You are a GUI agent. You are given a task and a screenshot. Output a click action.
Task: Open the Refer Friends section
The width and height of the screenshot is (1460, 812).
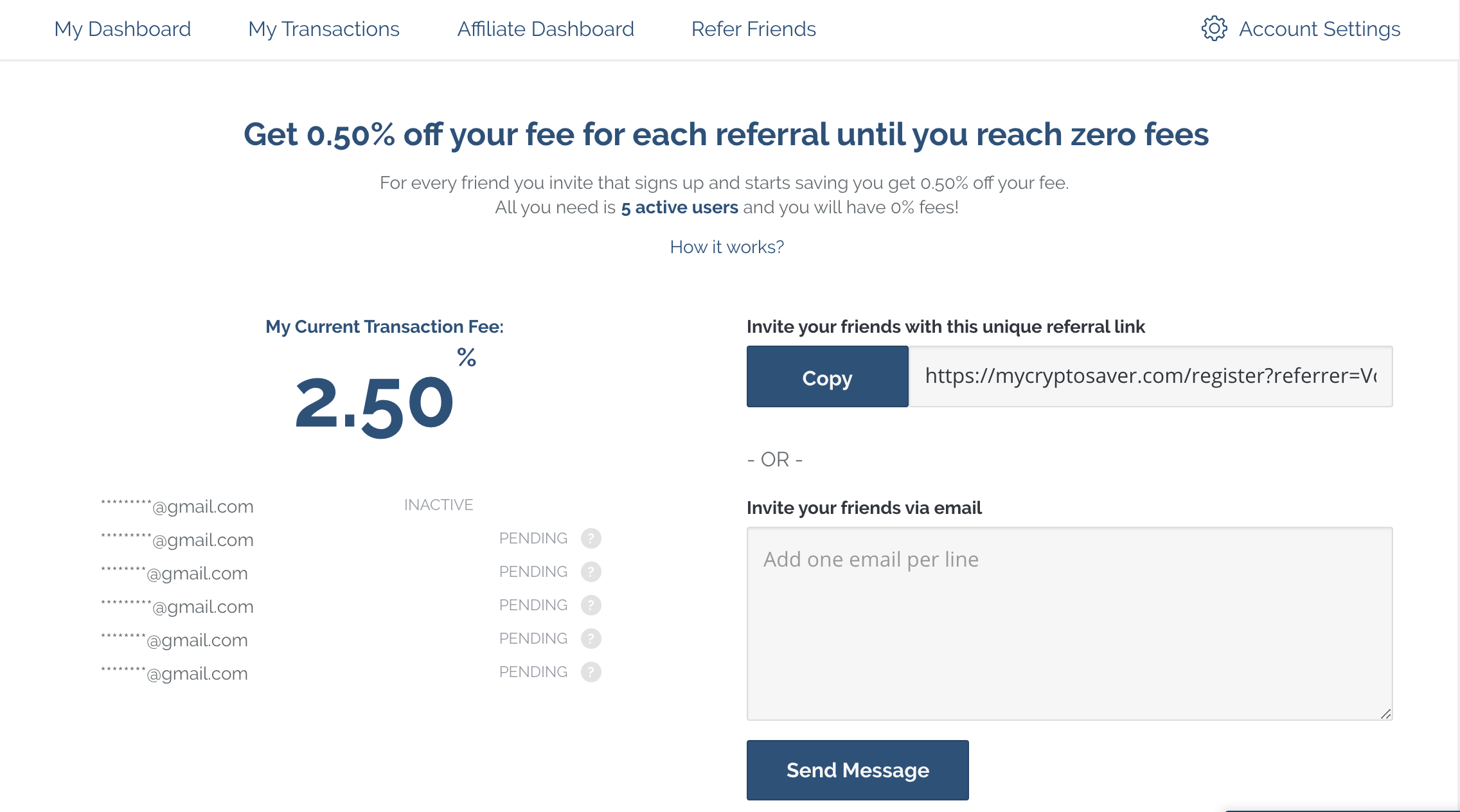(752, 29)
